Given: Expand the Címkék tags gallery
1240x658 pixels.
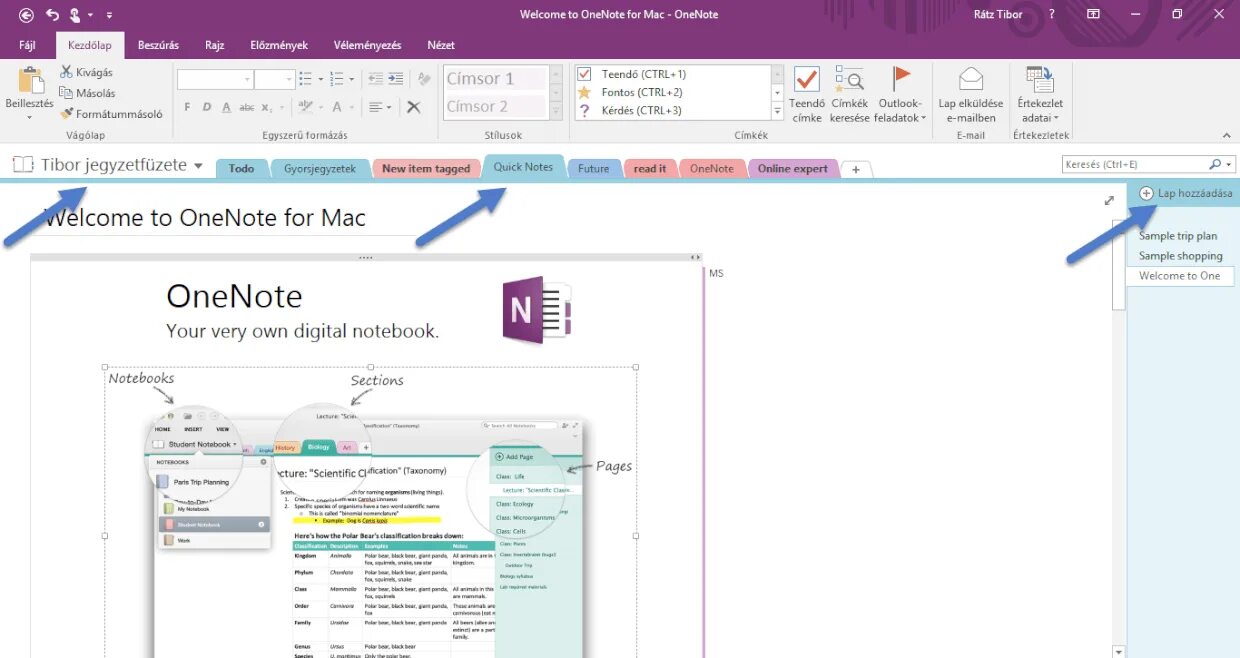Looking at the screenshot, I should (x=778, y=112).
